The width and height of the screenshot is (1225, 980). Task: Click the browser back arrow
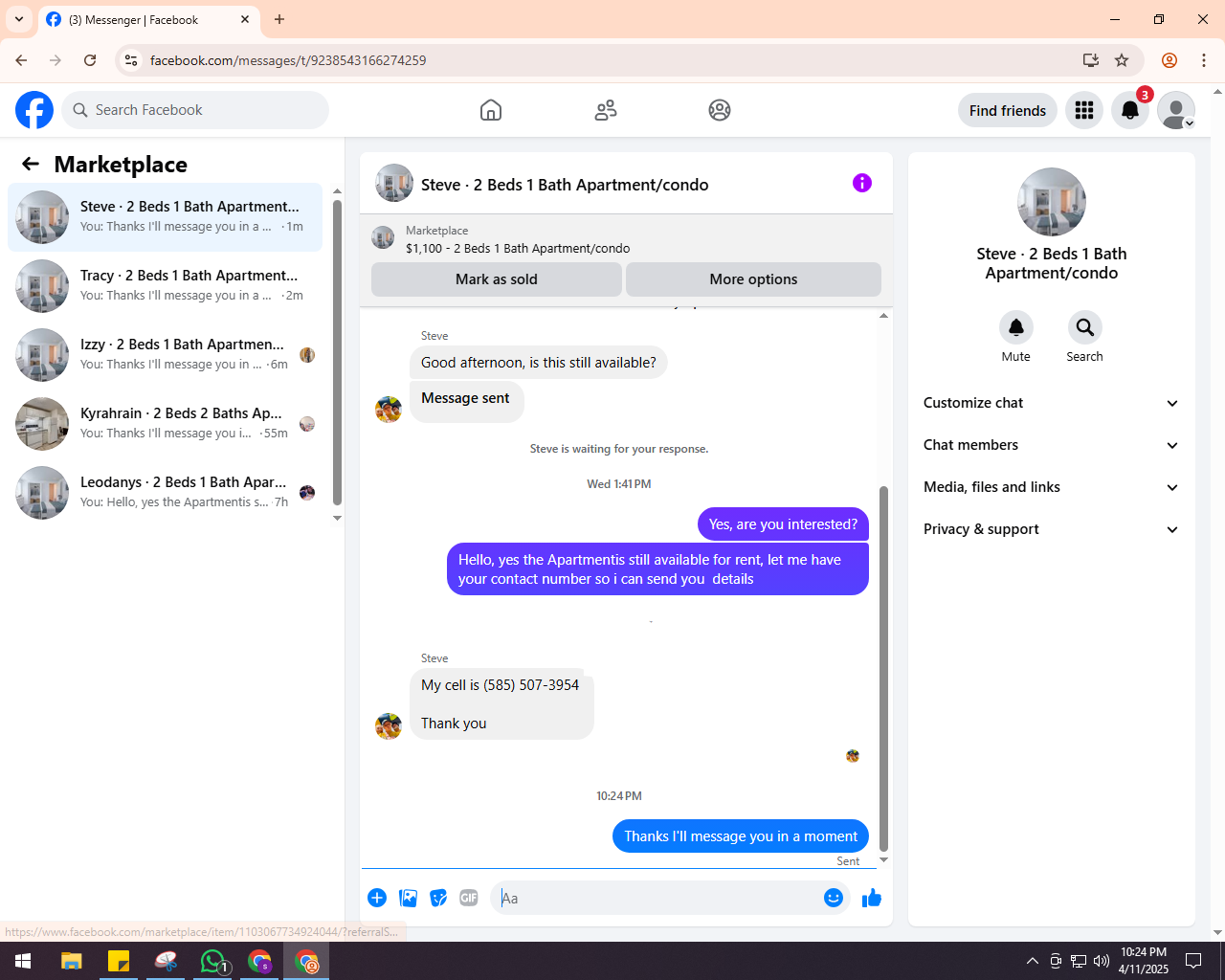tap(21, 60)
